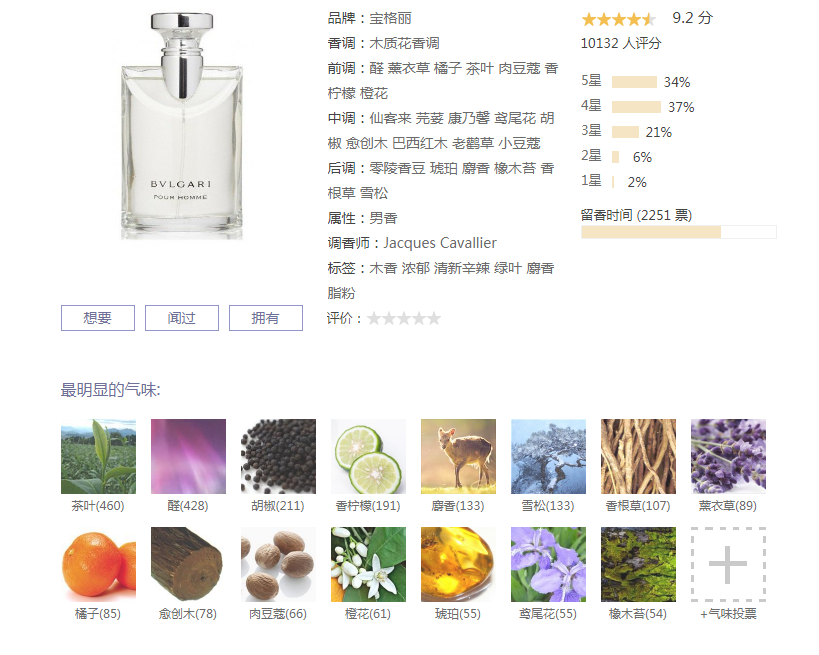Toggle the 拥有 ownership button
This screenshot has width=819, height=655.
click(x=266, y=318)
